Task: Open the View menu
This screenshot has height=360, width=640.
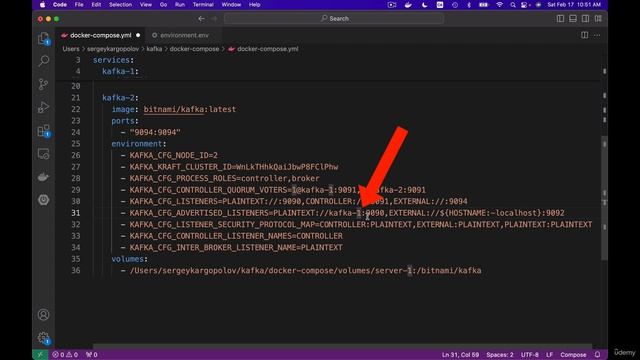Action: pyautogui.click(x=146, y=5)
